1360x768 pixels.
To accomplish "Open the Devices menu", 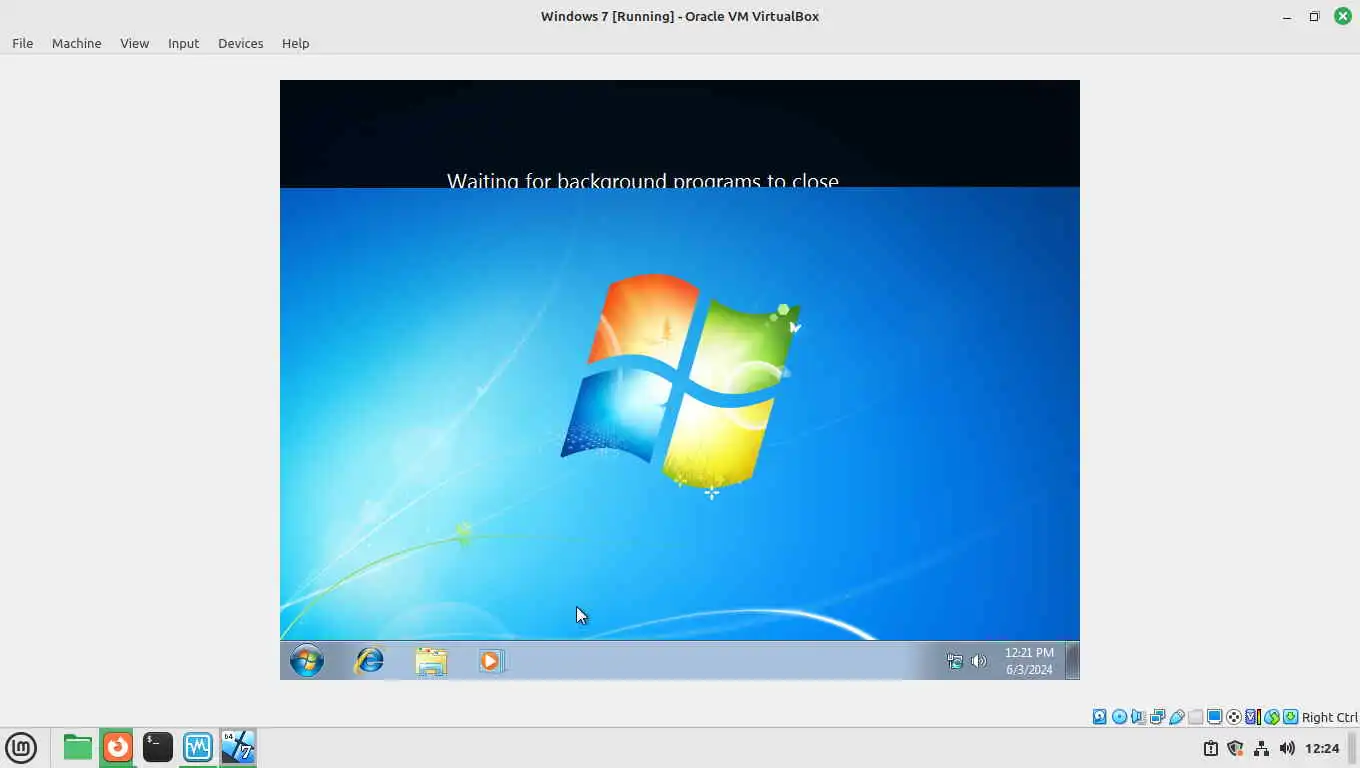I will 240,43.
